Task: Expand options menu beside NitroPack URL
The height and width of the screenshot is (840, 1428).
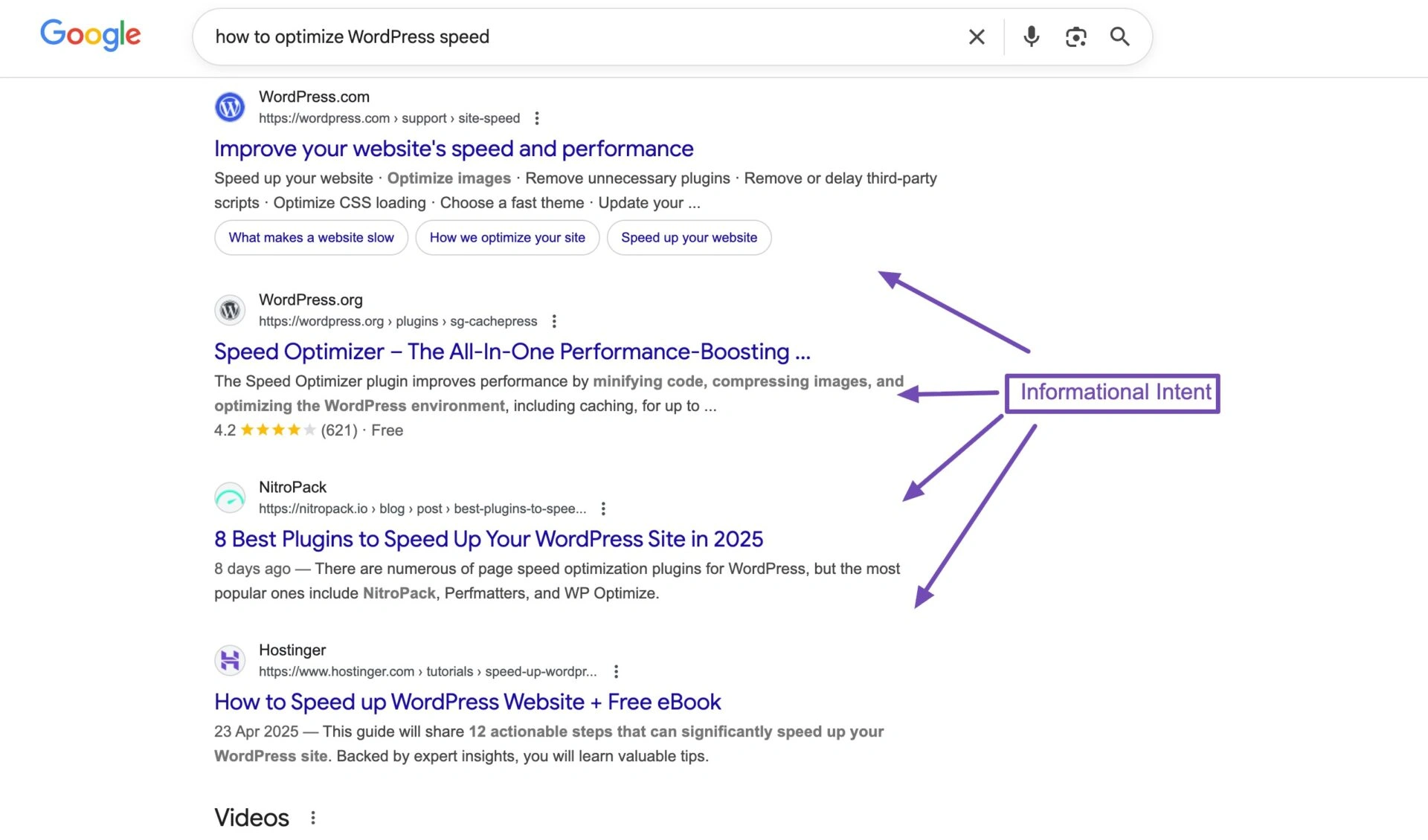Action: point(603,508)
